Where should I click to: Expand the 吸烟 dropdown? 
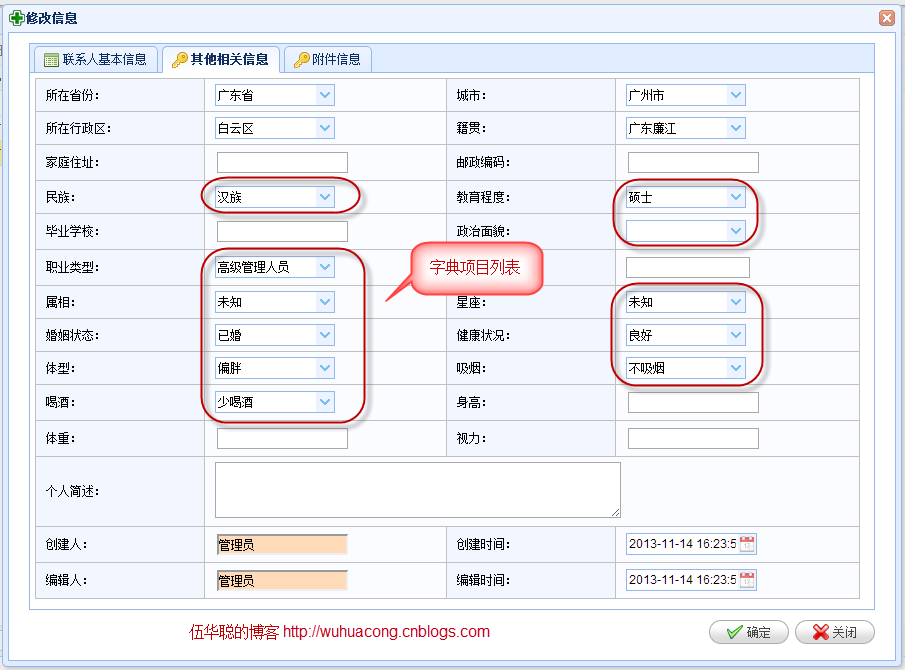point(736,368)
